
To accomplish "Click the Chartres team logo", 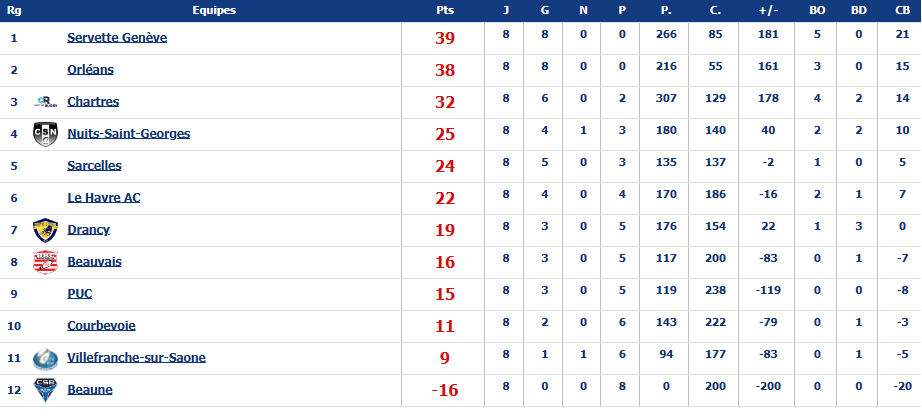I will [x=45, y=102].
